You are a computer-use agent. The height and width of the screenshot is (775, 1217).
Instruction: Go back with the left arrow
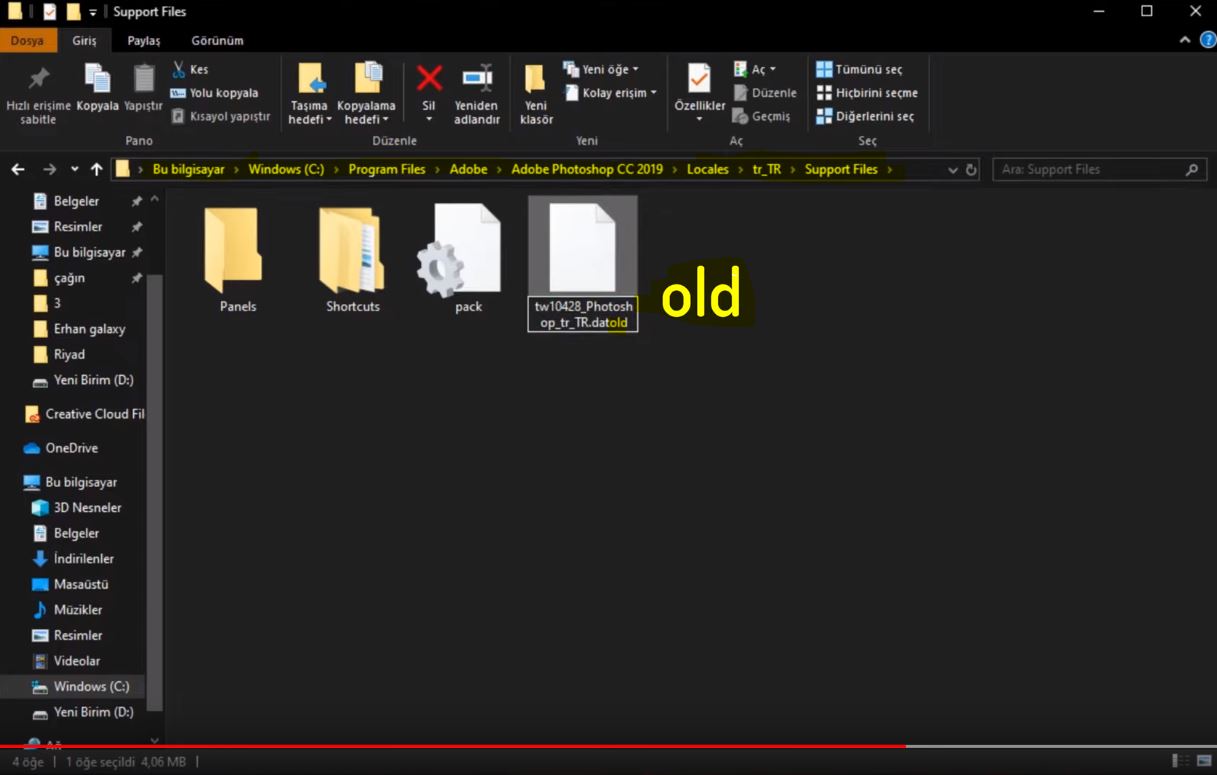(18, 170)
